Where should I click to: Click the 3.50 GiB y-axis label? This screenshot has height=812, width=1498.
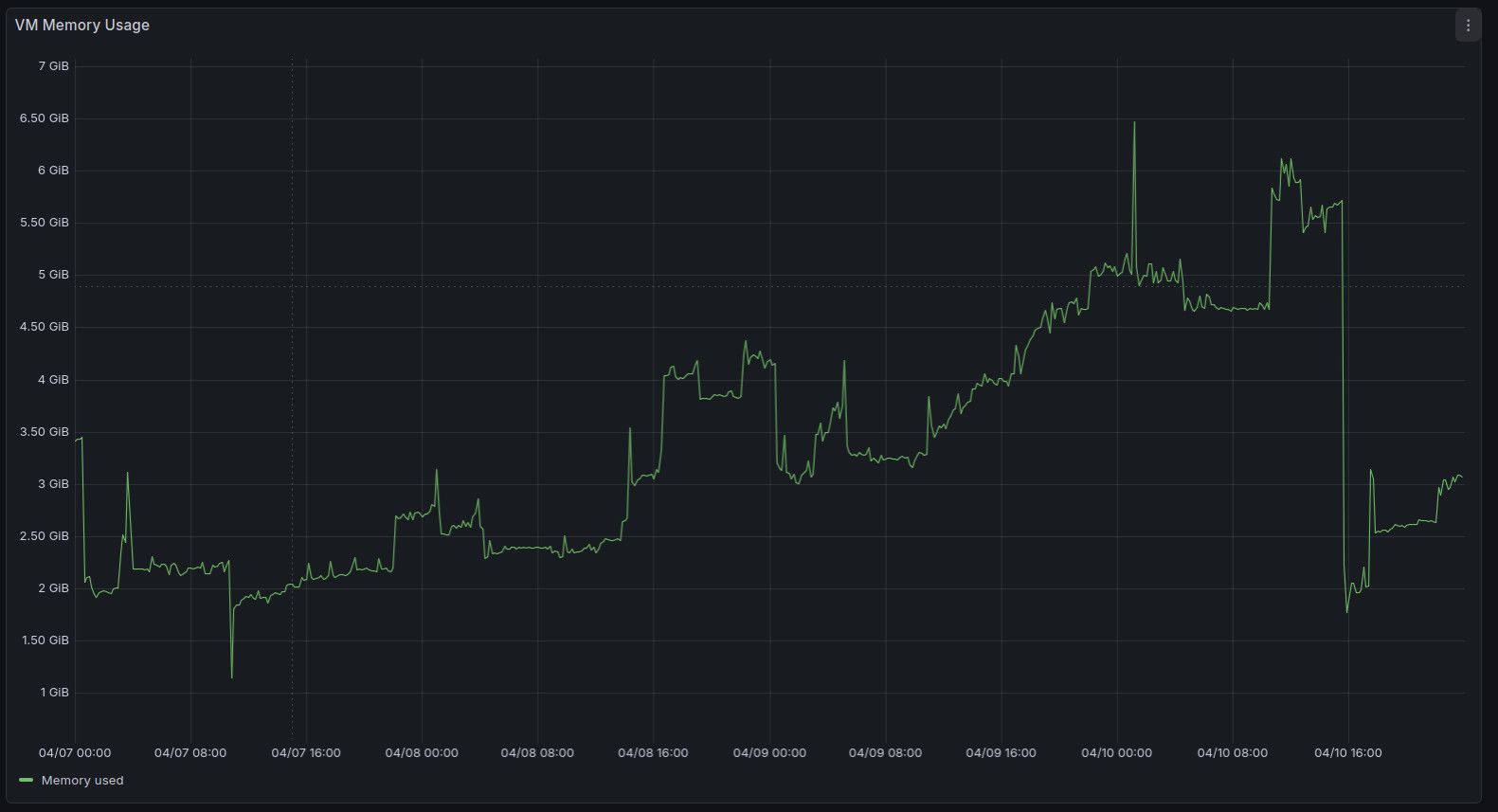tap(45, 432)
